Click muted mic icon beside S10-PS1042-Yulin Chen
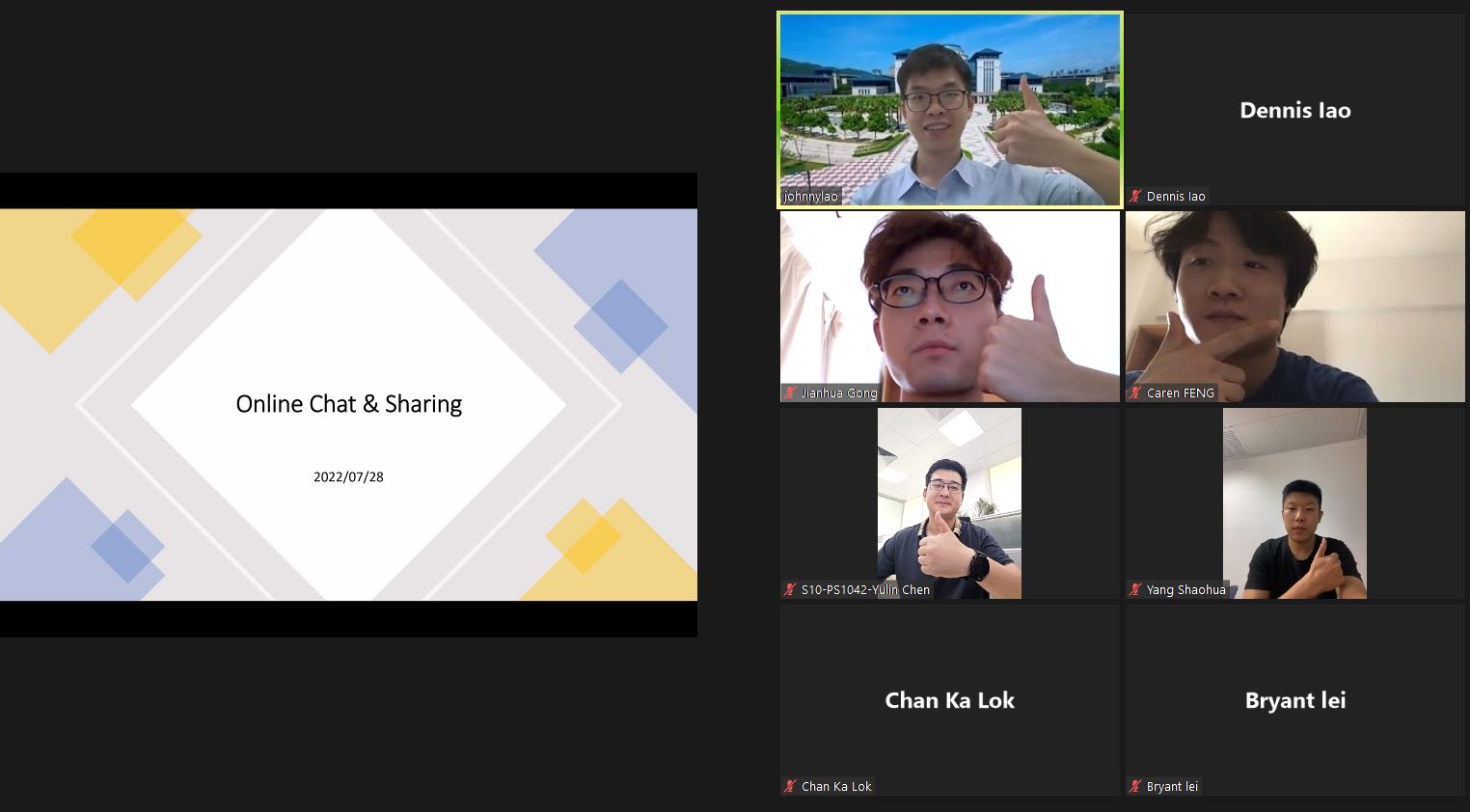The height and width of the screenshot is (812, 1470). coord(790,589)
